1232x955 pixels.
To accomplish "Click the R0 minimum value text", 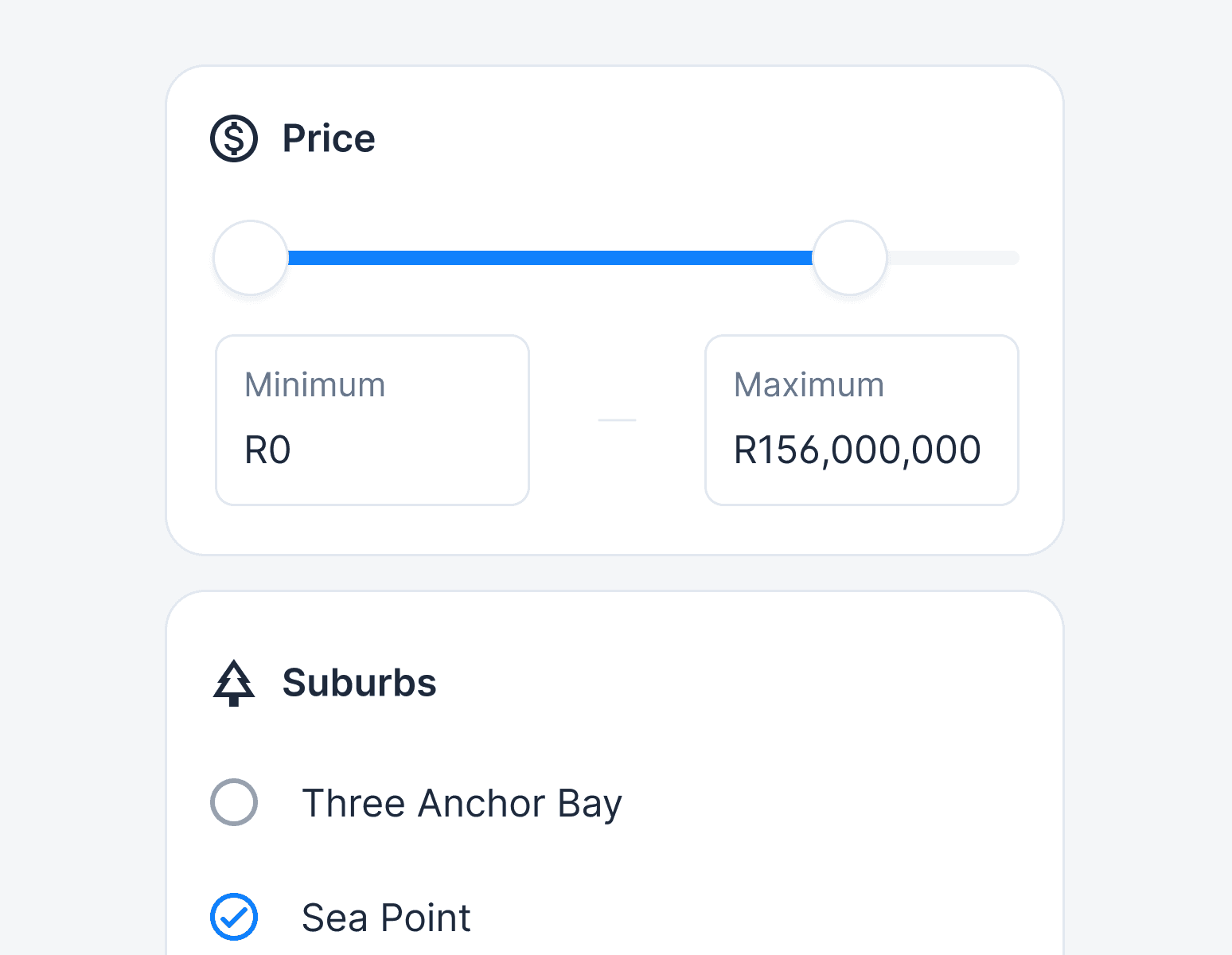I will coord(267,450).
